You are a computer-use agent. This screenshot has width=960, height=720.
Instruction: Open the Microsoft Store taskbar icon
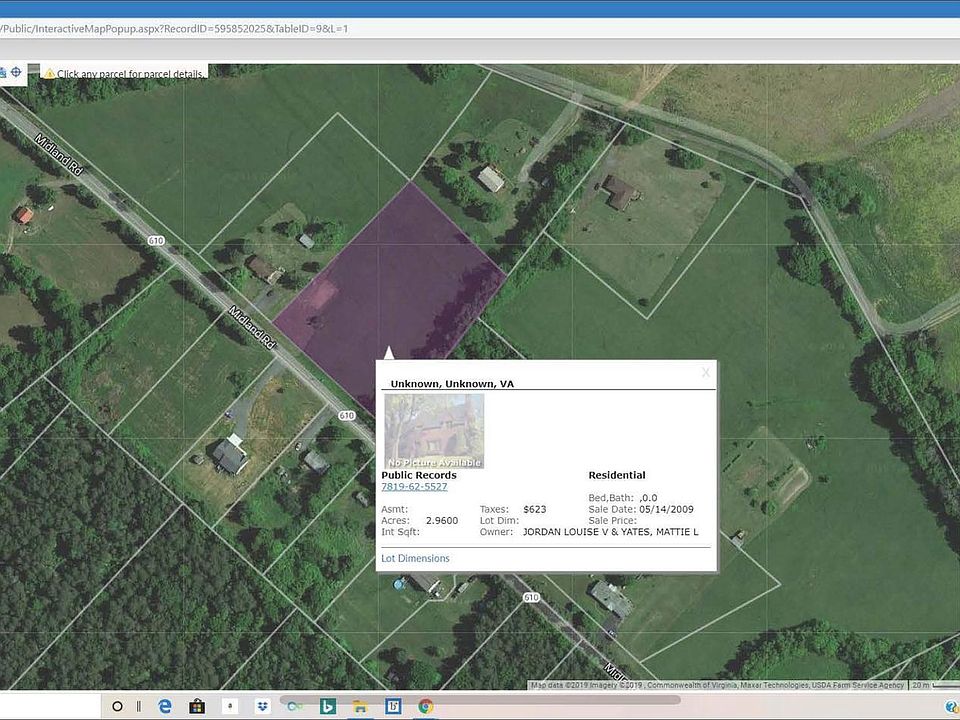tap(197, 707)
